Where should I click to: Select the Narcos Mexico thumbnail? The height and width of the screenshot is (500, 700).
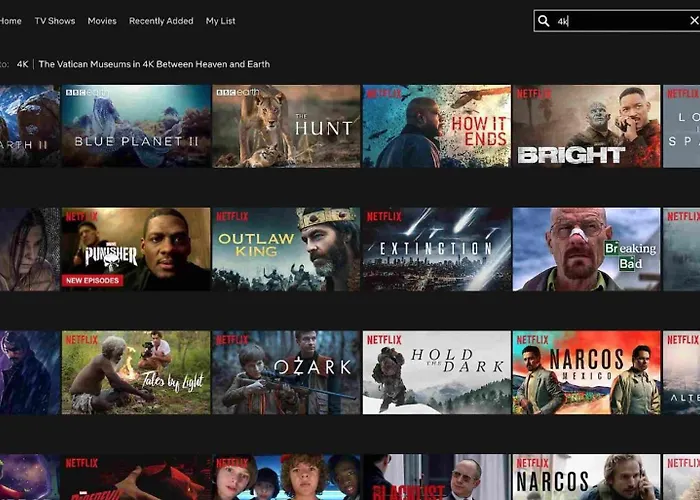[587, 372]
